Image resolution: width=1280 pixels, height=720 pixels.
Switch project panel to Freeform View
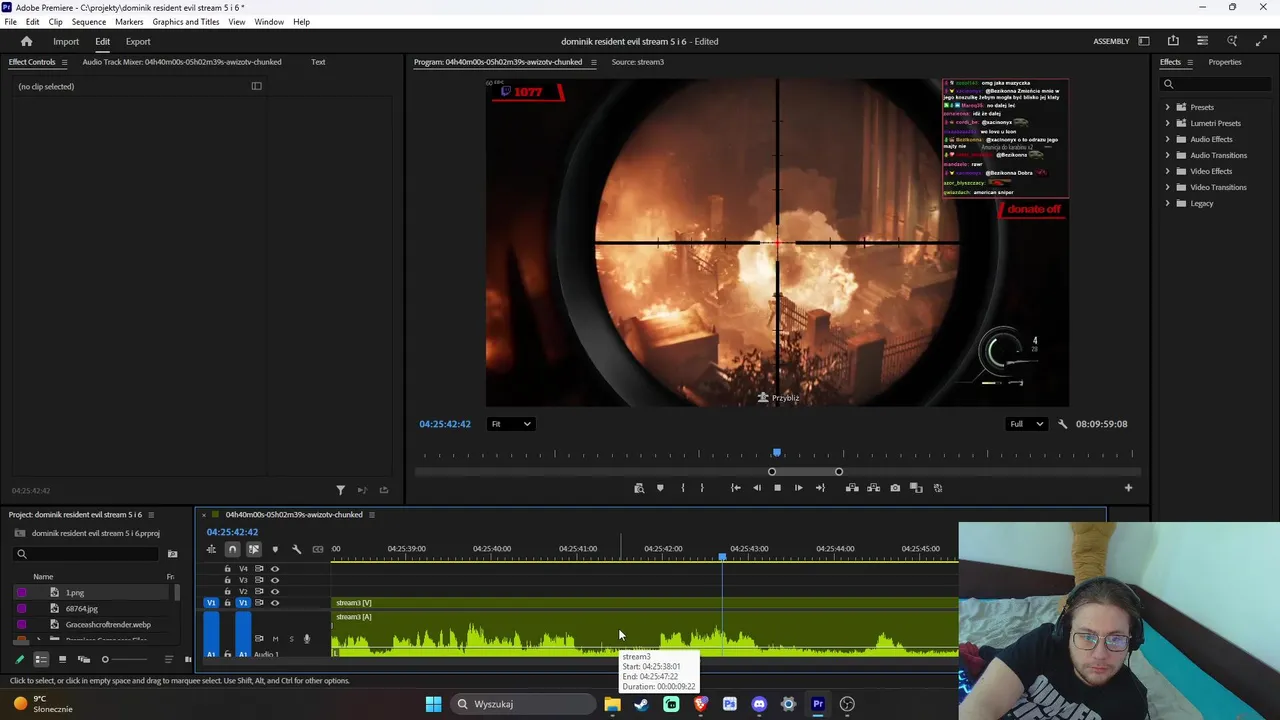83,660
